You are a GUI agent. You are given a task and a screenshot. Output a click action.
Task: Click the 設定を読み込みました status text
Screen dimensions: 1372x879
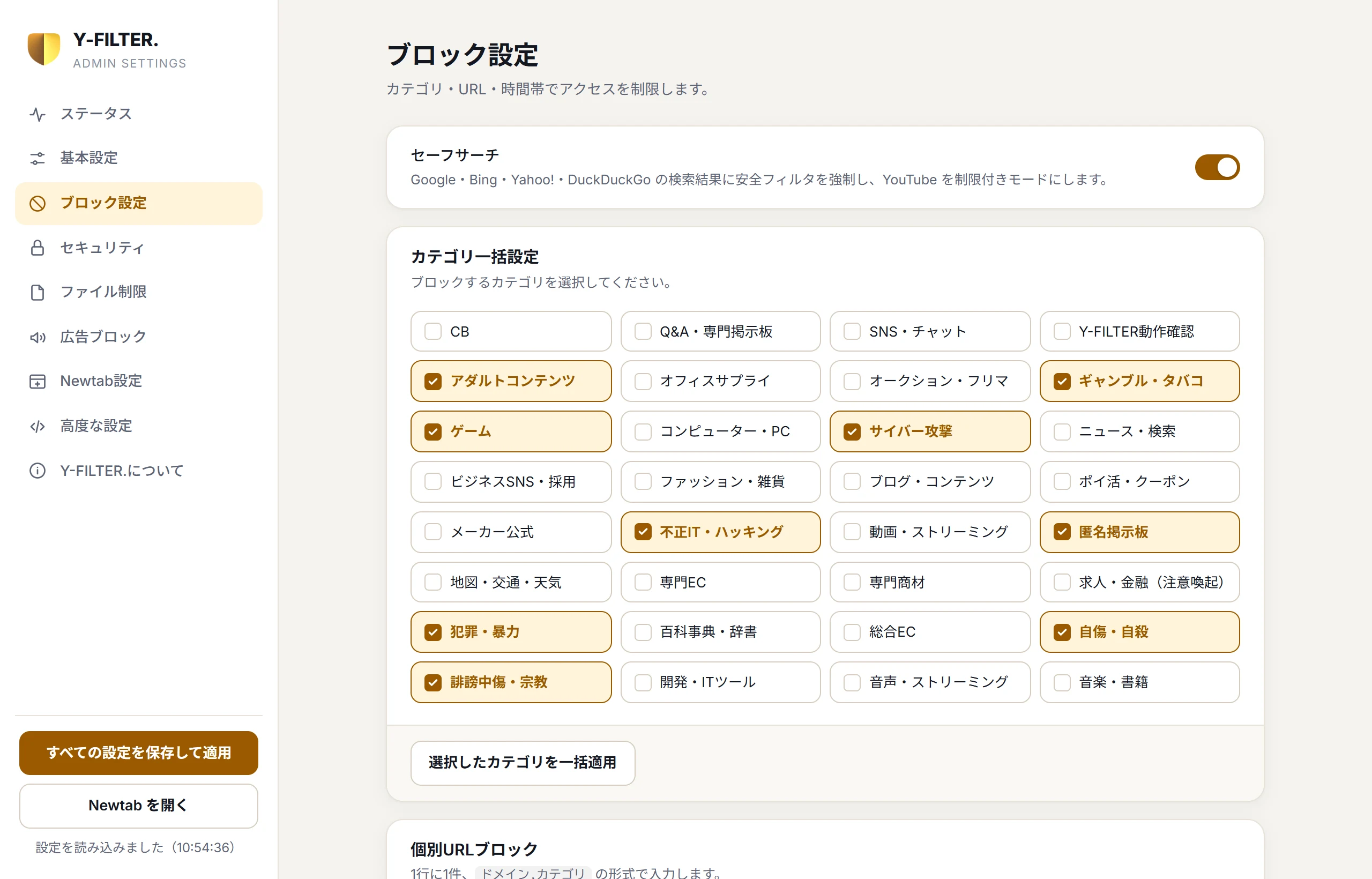pyautogui.click(x=135, y=847)
